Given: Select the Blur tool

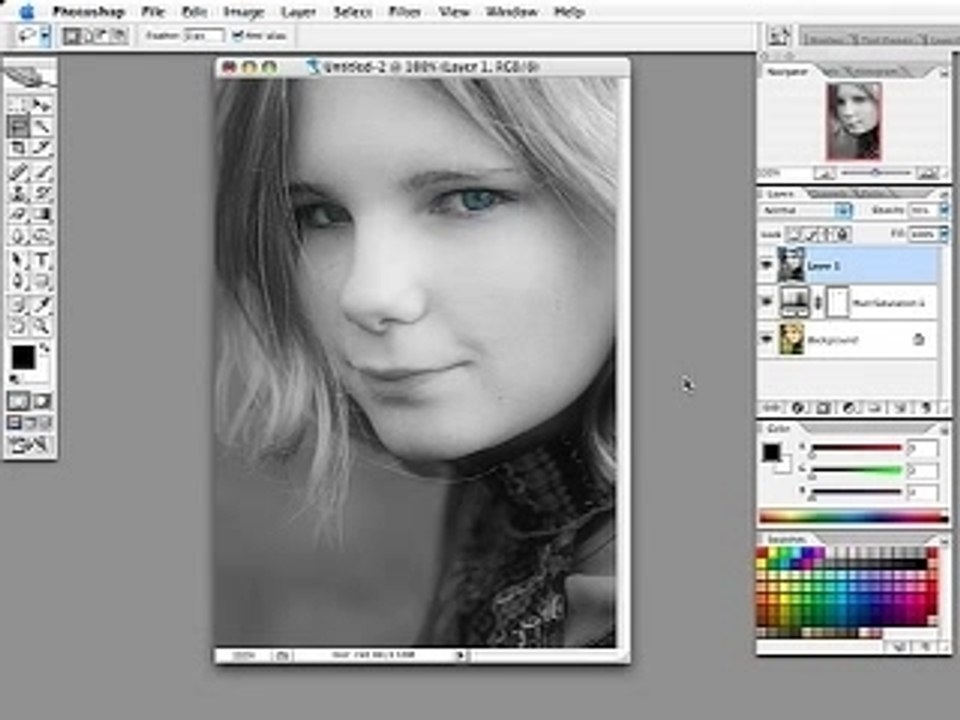Looking at the screenshot, I should click(18, 236).
